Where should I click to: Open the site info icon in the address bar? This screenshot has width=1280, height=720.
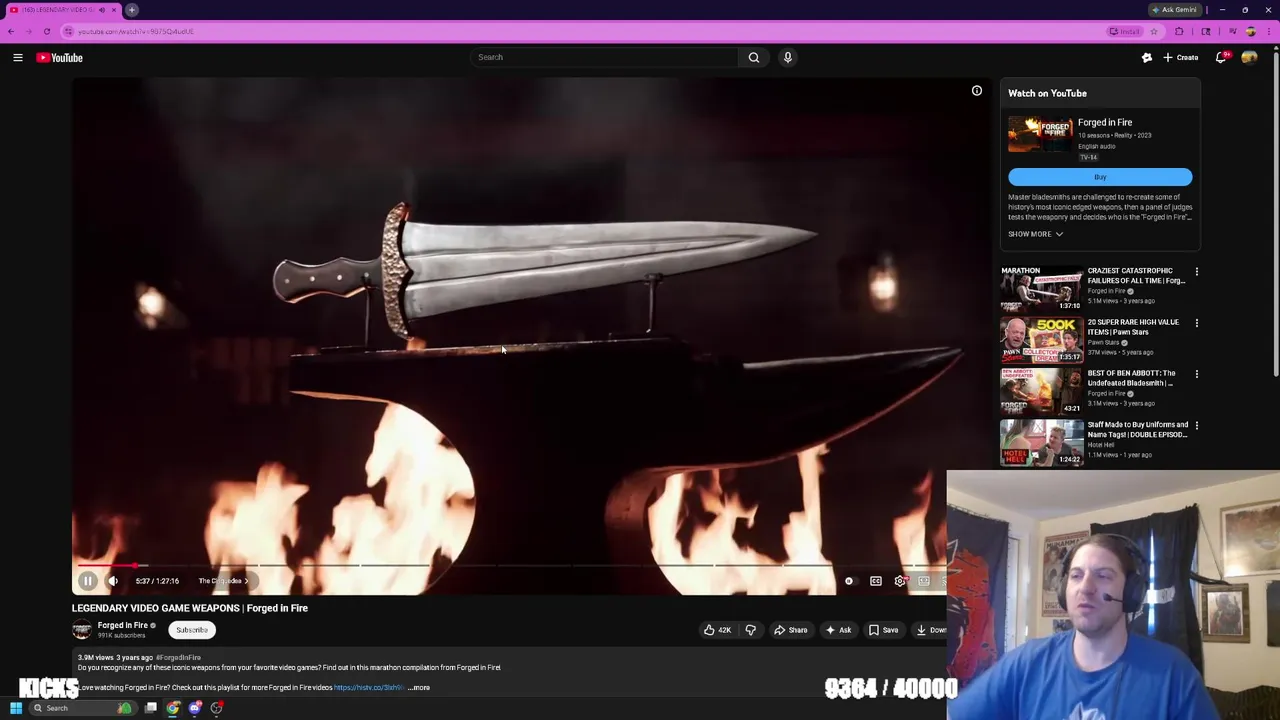tap(68, 32)
